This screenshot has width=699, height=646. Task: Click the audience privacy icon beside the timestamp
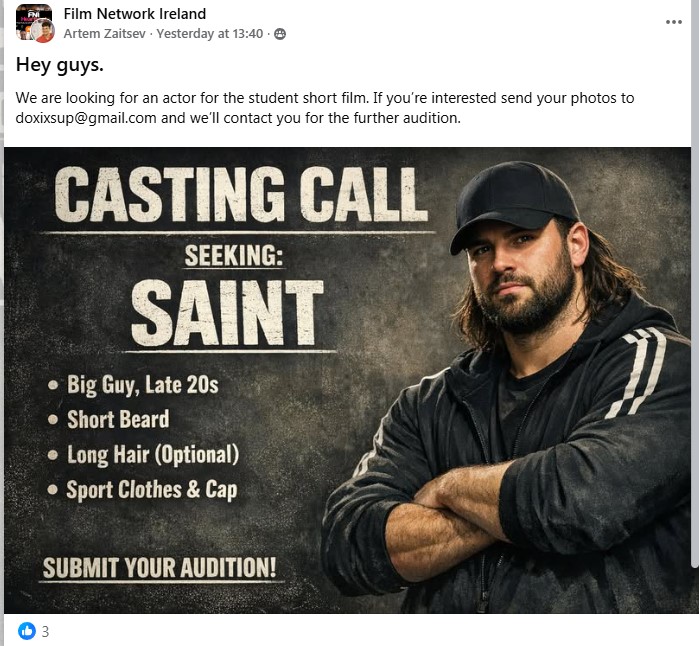click(x=280, y=34)
